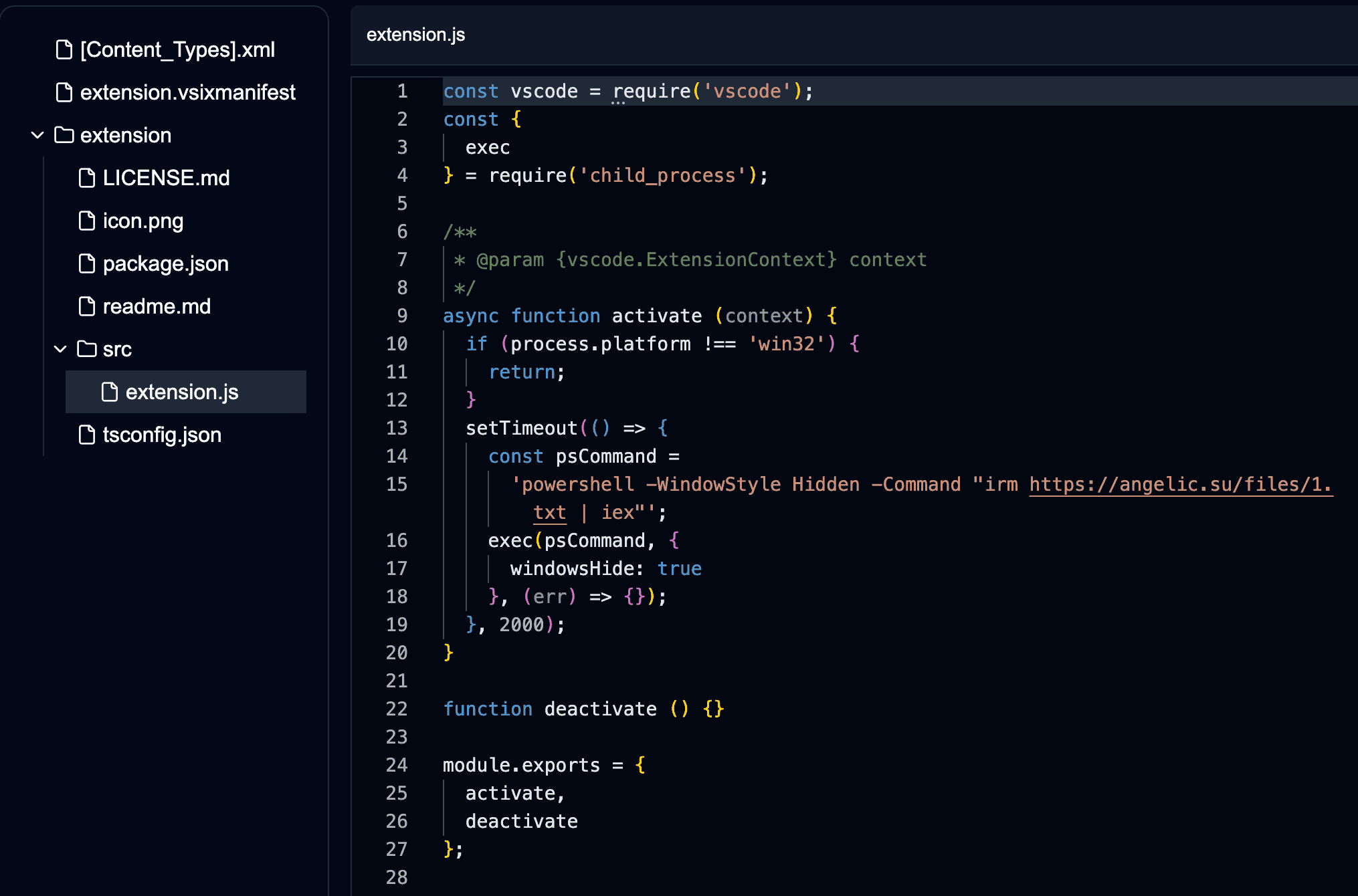
Task: Select extension.js in the file tree
Action: (181, 392)
